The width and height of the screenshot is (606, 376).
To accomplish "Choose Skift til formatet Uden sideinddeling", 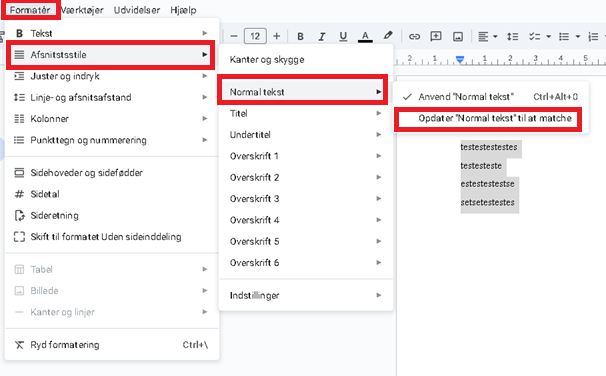I will 111,236.
